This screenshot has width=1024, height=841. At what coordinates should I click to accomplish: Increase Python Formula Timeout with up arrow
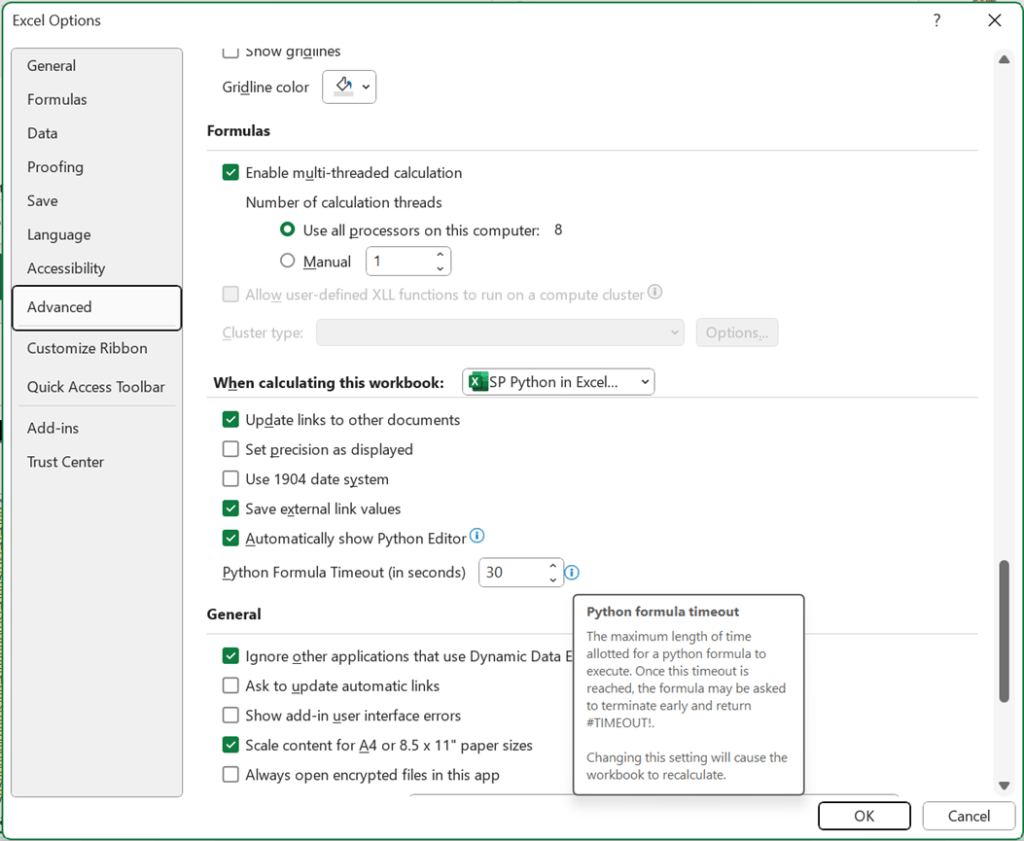(553, 567)
